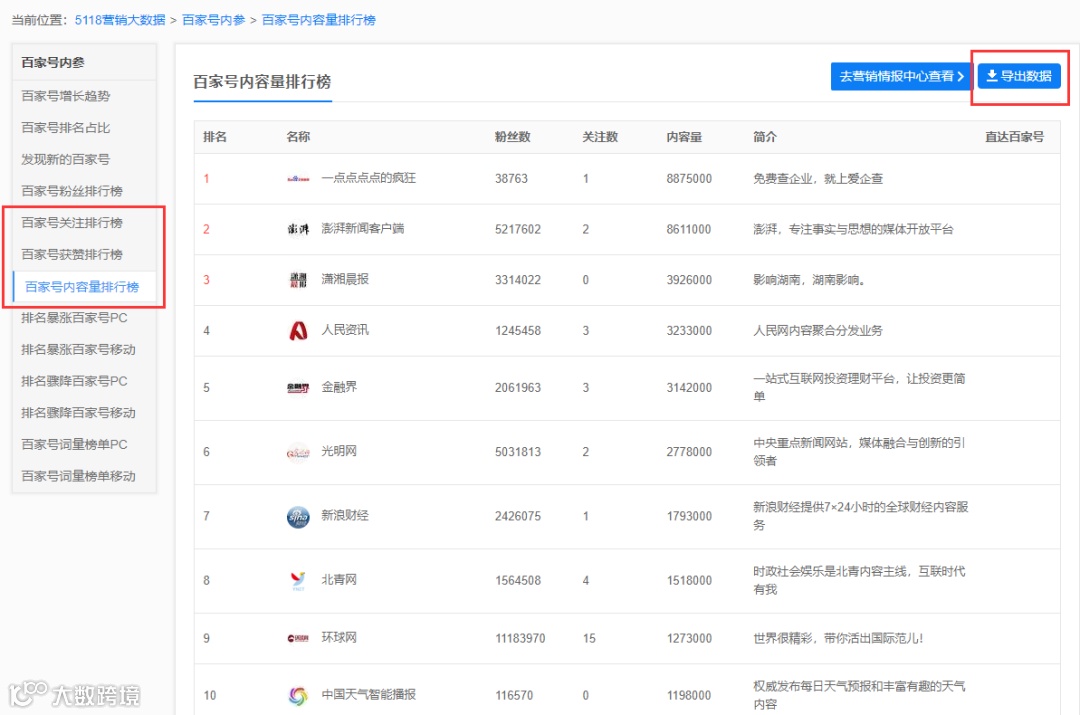Click the name 人民资讯

tap(345, 330)
